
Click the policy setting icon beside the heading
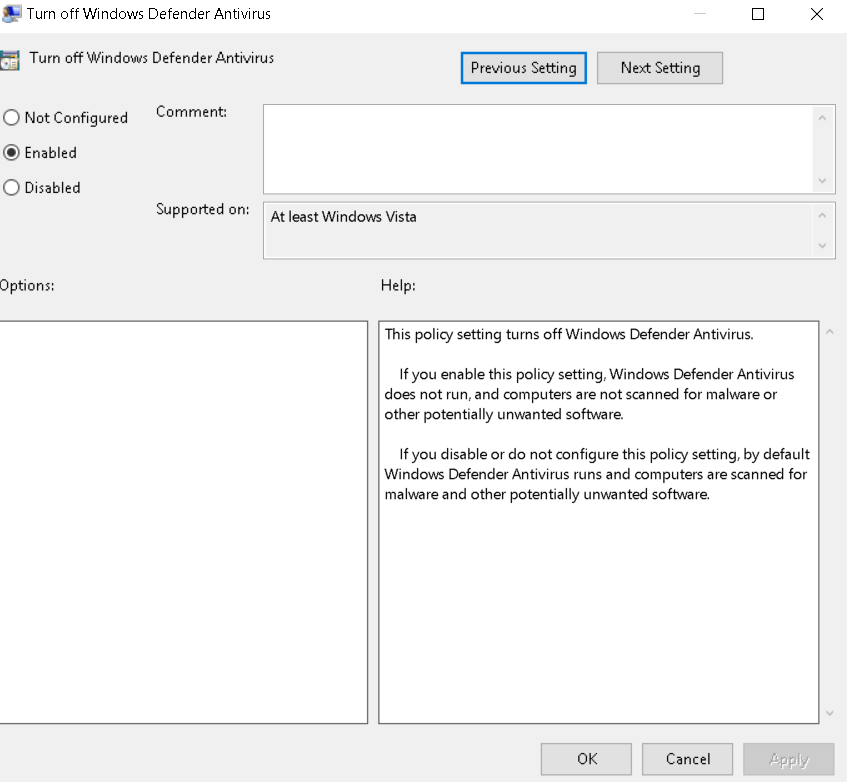9,60
